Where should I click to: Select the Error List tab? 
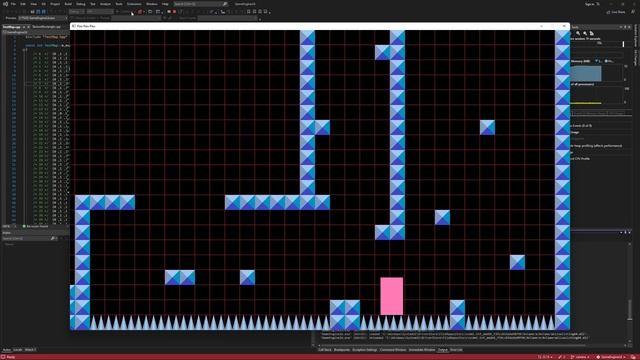tap(456, 350)
